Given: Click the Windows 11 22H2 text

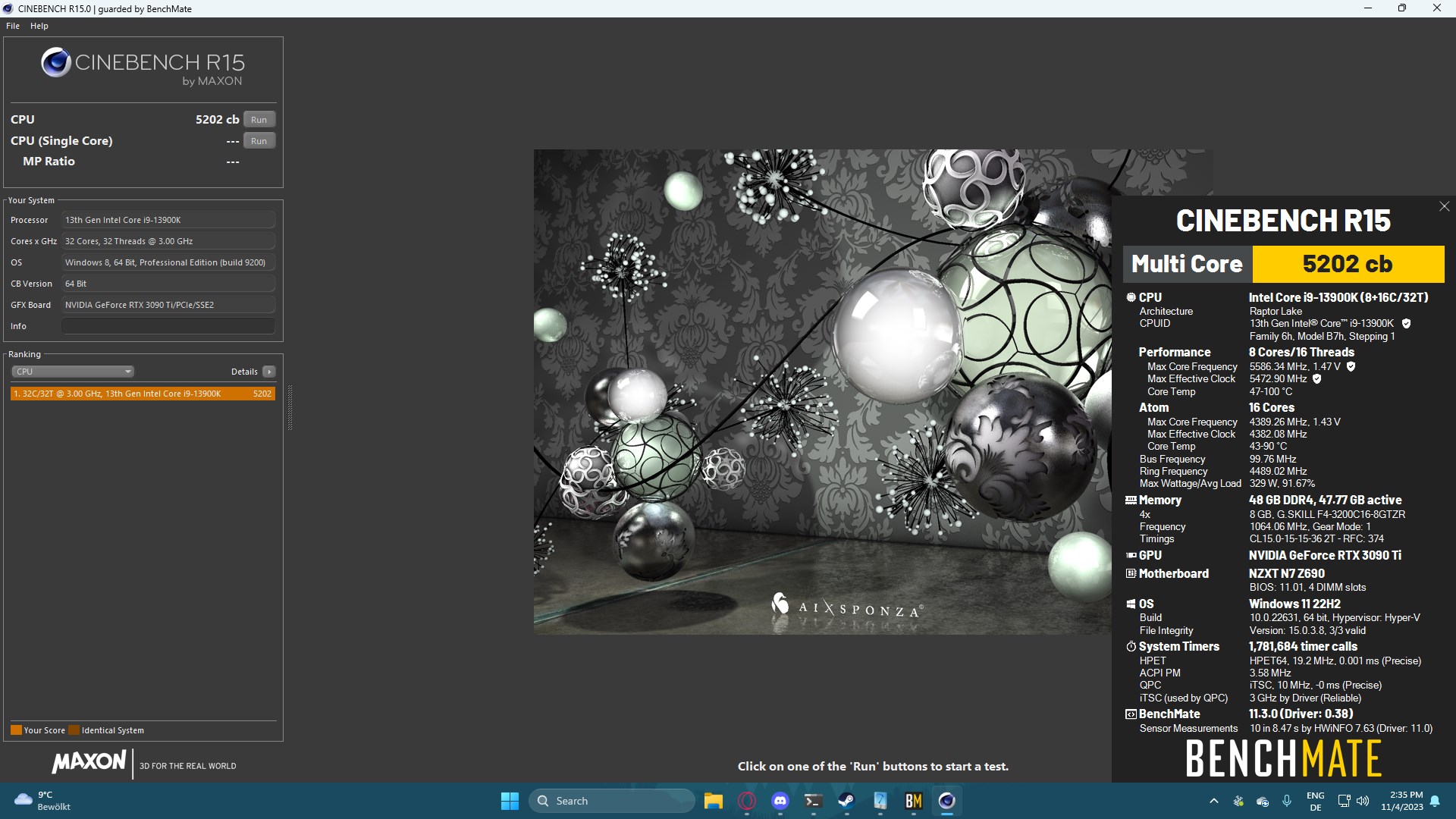Looking at the screenshot, I should pos(1294,604).
